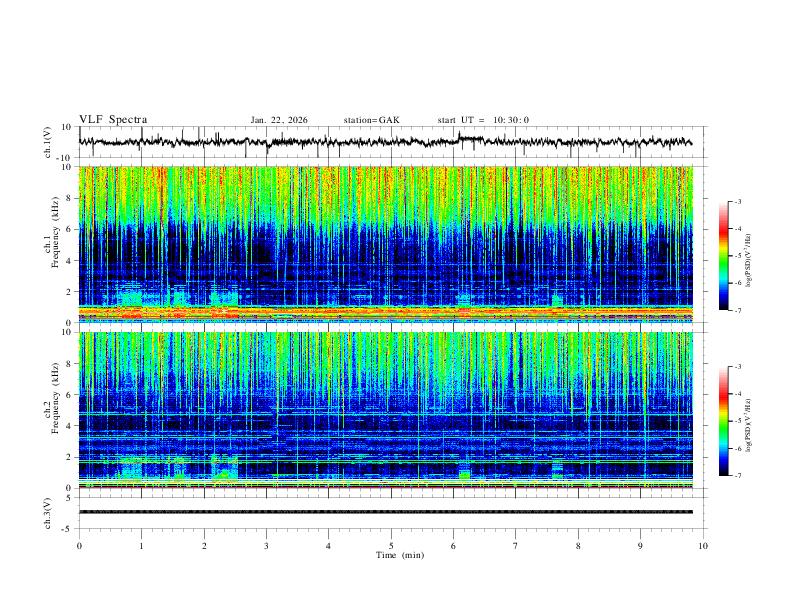Click the "ch.3(V)" axis label
The width and height of the screenshot is (792, 612).
(x=48, y=513)
